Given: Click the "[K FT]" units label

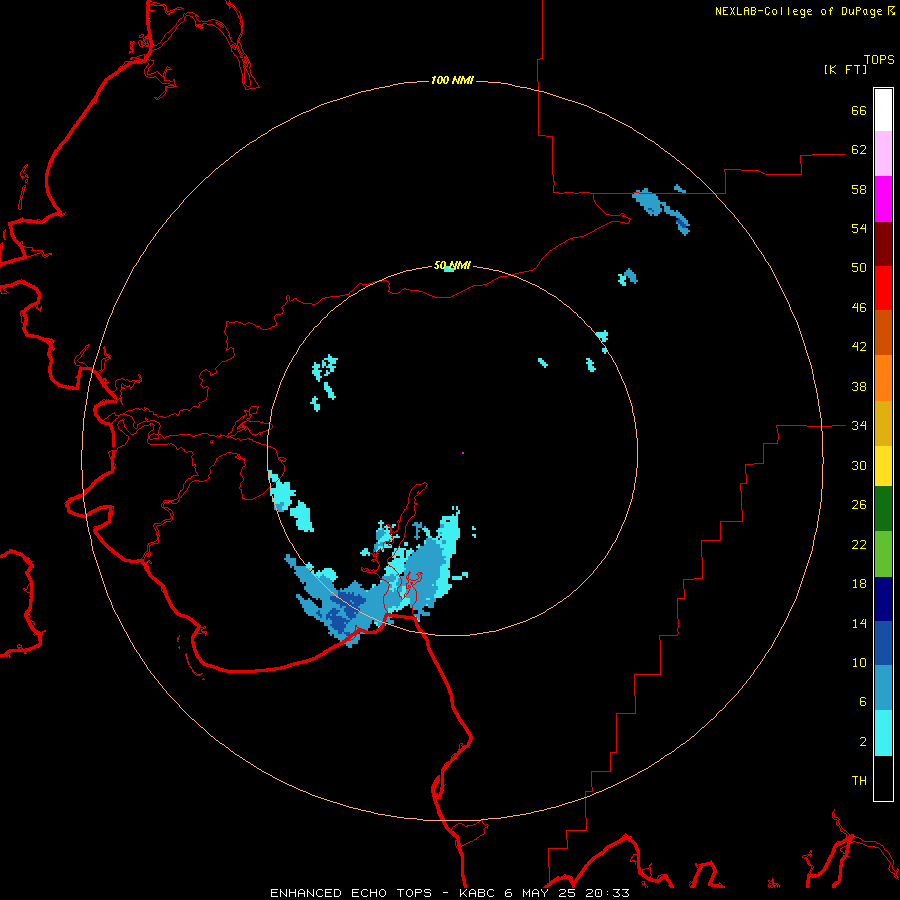Looking at the screenshot, I should (845, 69).
